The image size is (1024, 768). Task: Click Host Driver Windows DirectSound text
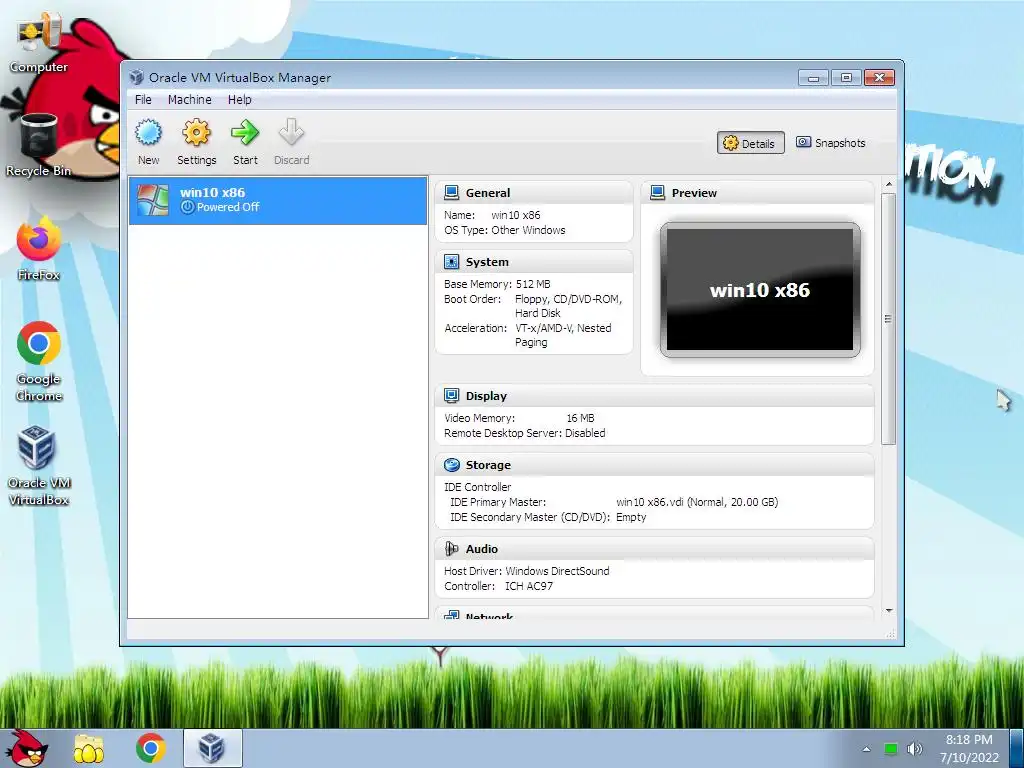(x=526, y=571)
